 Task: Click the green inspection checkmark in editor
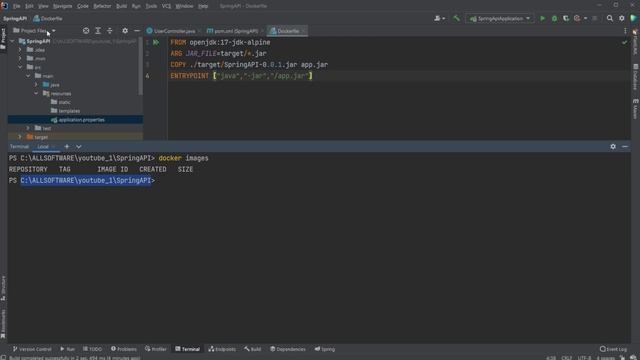[x=624, y=42]
